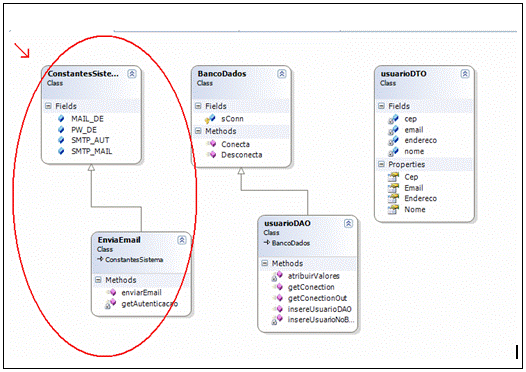Select the SMTP_MAIL field name
Viewport: 526px width, 372px height.
[x=92, y=151]
